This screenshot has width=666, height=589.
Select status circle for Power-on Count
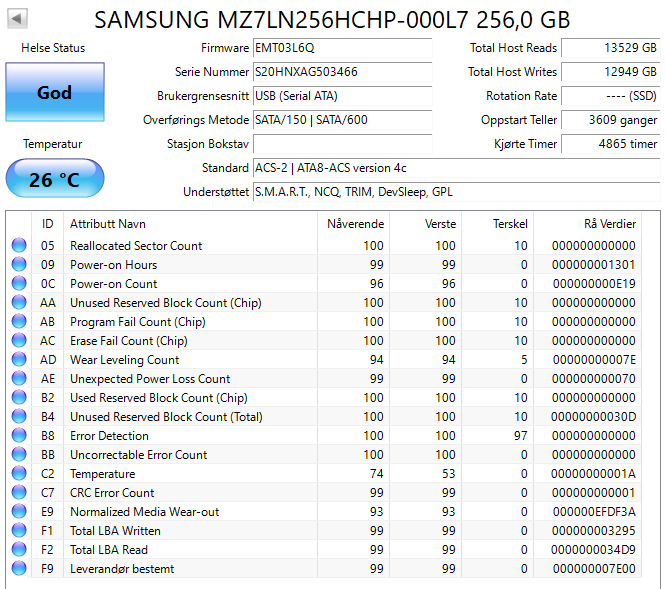(x=19, y=283)
